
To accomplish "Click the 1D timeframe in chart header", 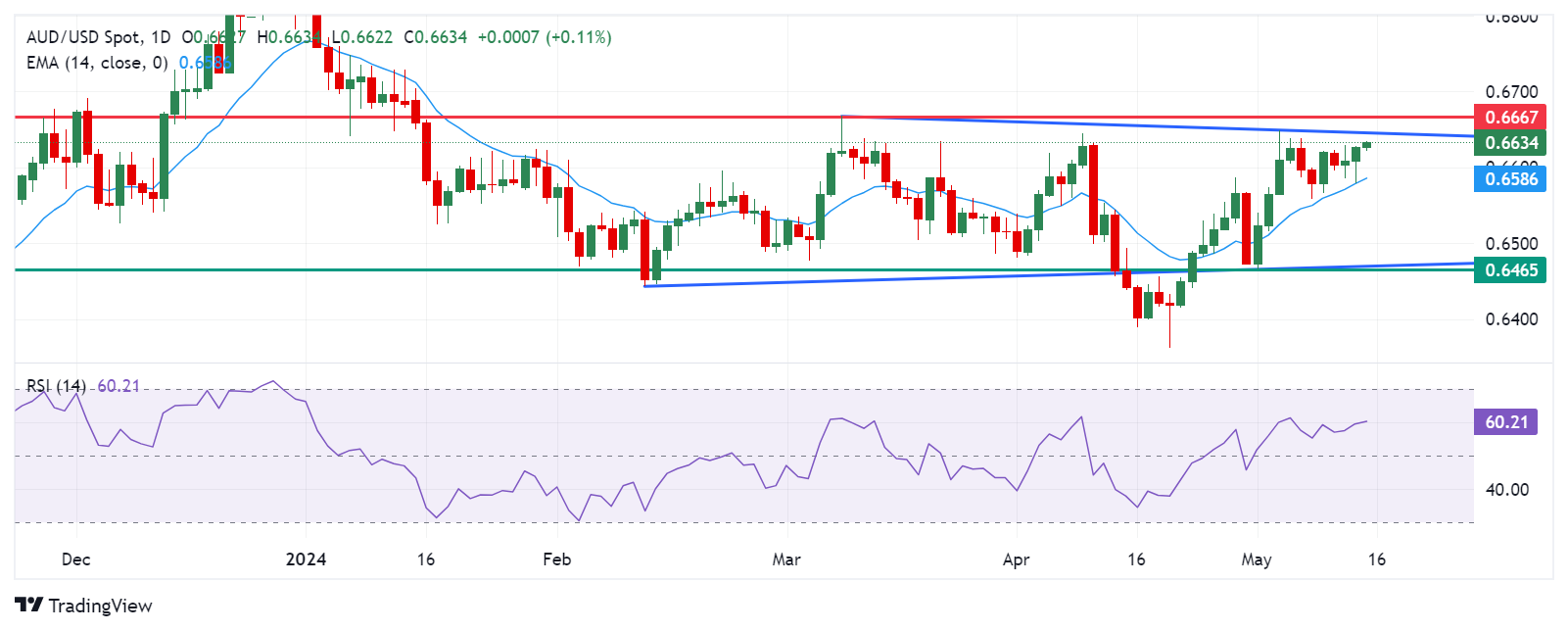I will (161, 37).
